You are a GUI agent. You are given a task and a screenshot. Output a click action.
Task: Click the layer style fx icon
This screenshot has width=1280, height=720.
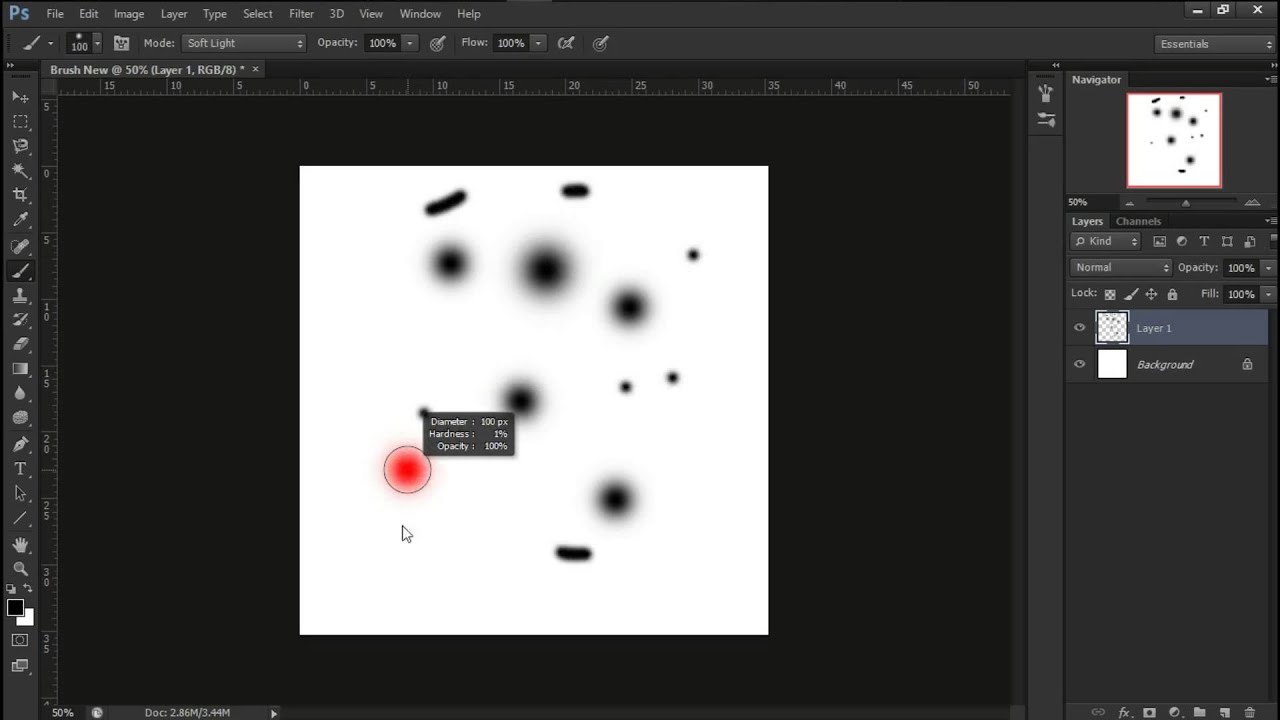pyautogui.click(x=1124, y=712)
